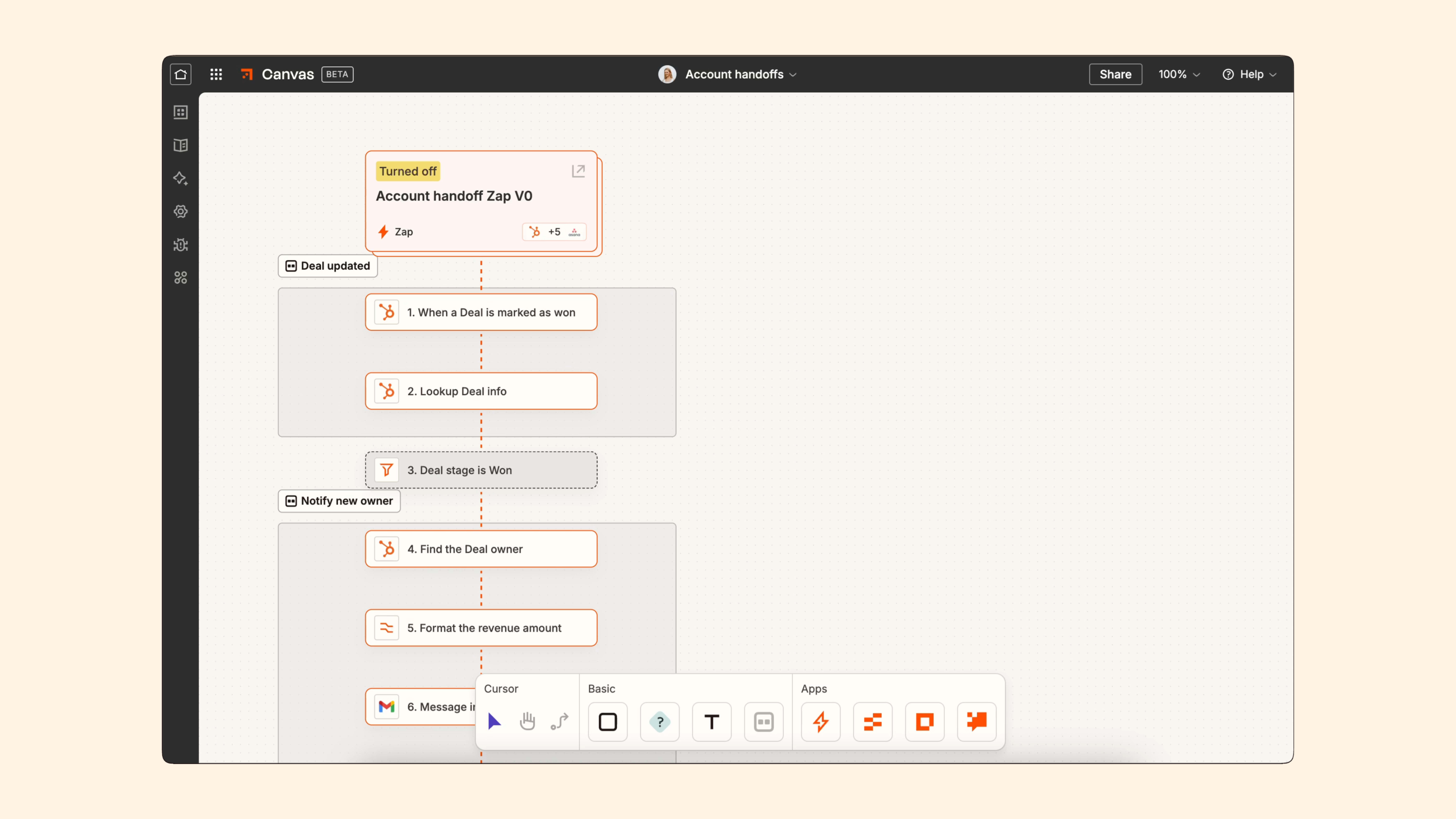Open the 100% zoom dropdown

tap(1179, 74)
